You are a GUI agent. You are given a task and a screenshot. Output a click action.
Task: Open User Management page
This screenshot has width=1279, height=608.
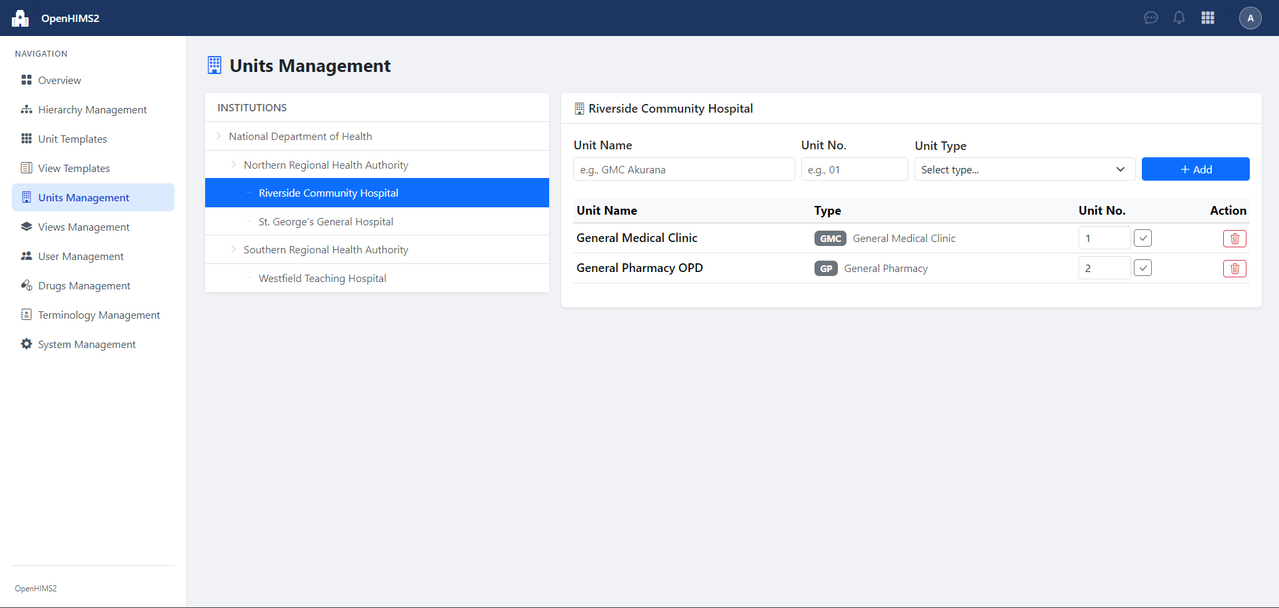click(x=93, y=256)
